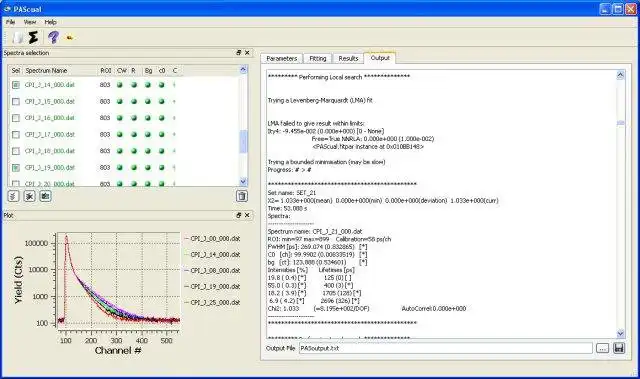This screenshot has width=640, height=379.
Task: Click c0 green indicator for CPI_J_15_000.dat
Action: coord(162,101)
